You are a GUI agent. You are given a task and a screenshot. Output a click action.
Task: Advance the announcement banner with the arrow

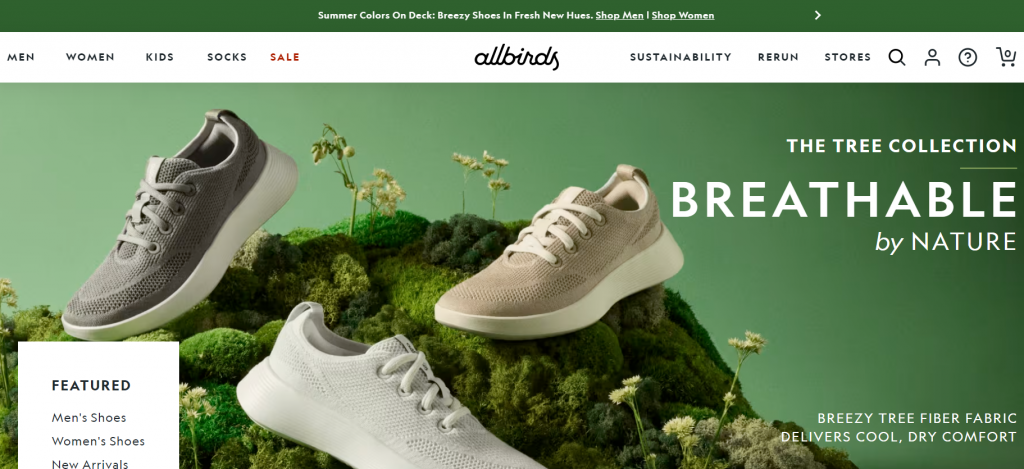tap(817, 15)
